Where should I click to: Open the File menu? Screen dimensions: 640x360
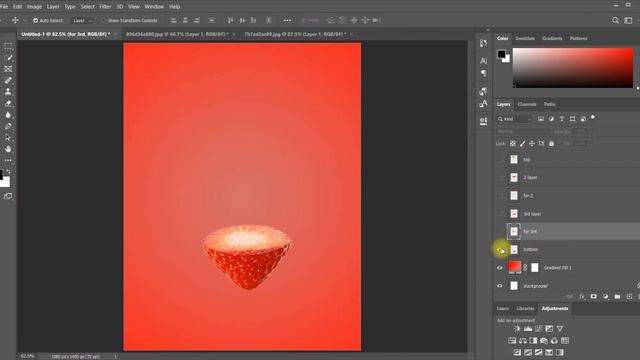coord(4,7)
